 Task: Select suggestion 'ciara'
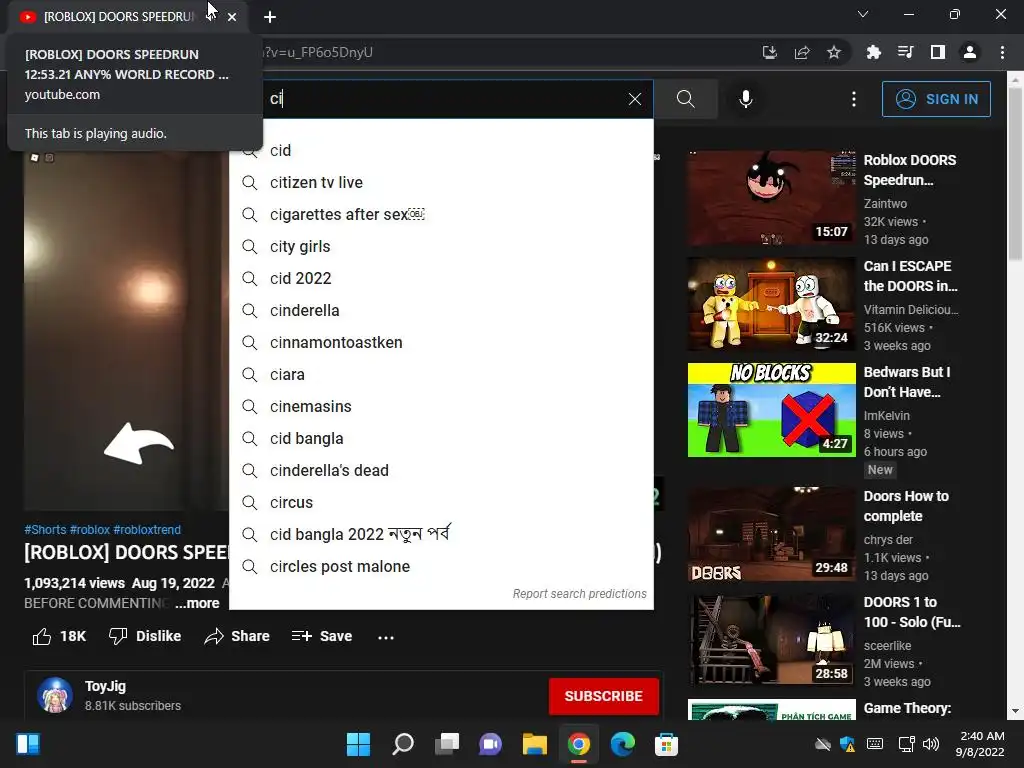(441, 374)
